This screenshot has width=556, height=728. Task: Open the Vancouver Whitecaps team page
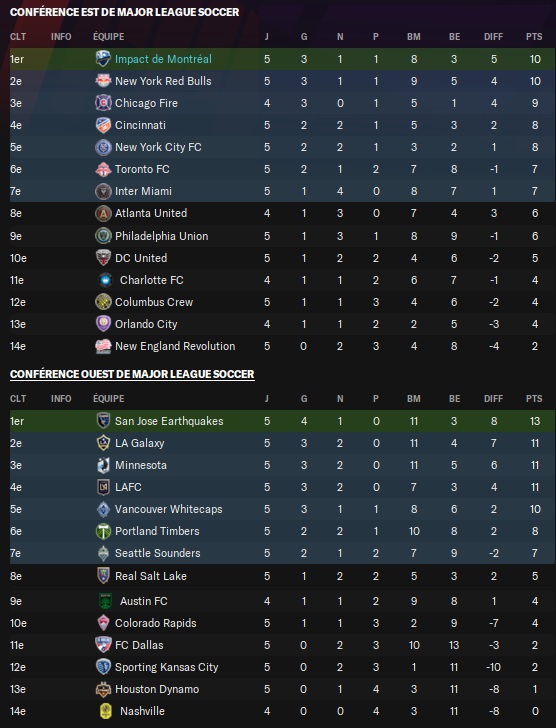tap(168, 509)
